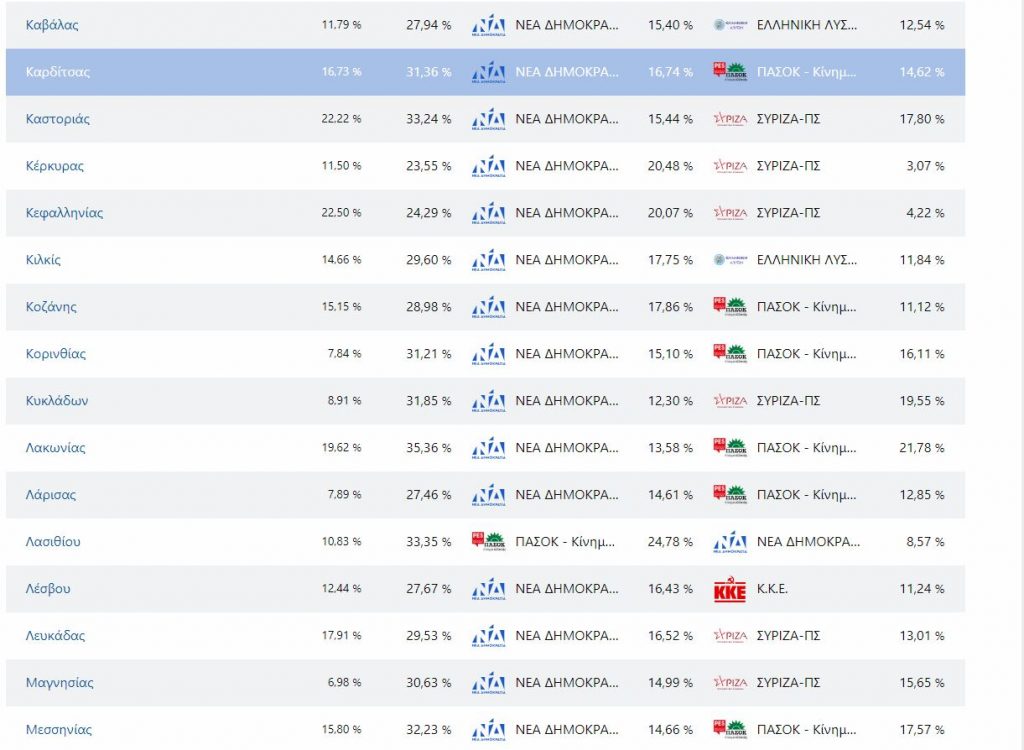The width and height of the screenshot is (1024, 750).
Task: Open the Κορινθίας region link
Action: pyautogui.click(x=56, y=354)
